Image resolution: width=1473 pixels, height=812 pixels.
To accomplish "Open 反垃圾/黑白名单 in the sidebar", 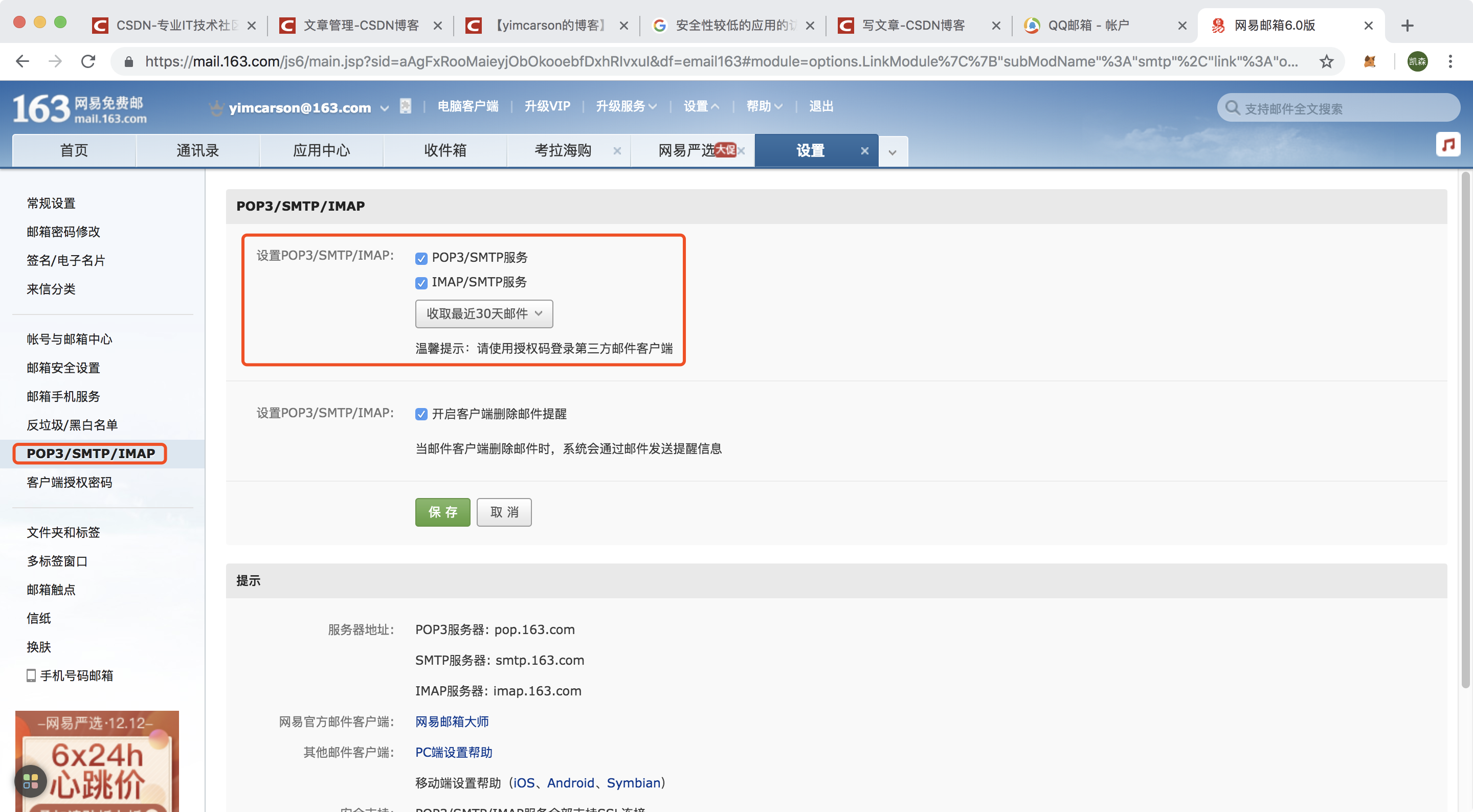I will tap(72, 425).
